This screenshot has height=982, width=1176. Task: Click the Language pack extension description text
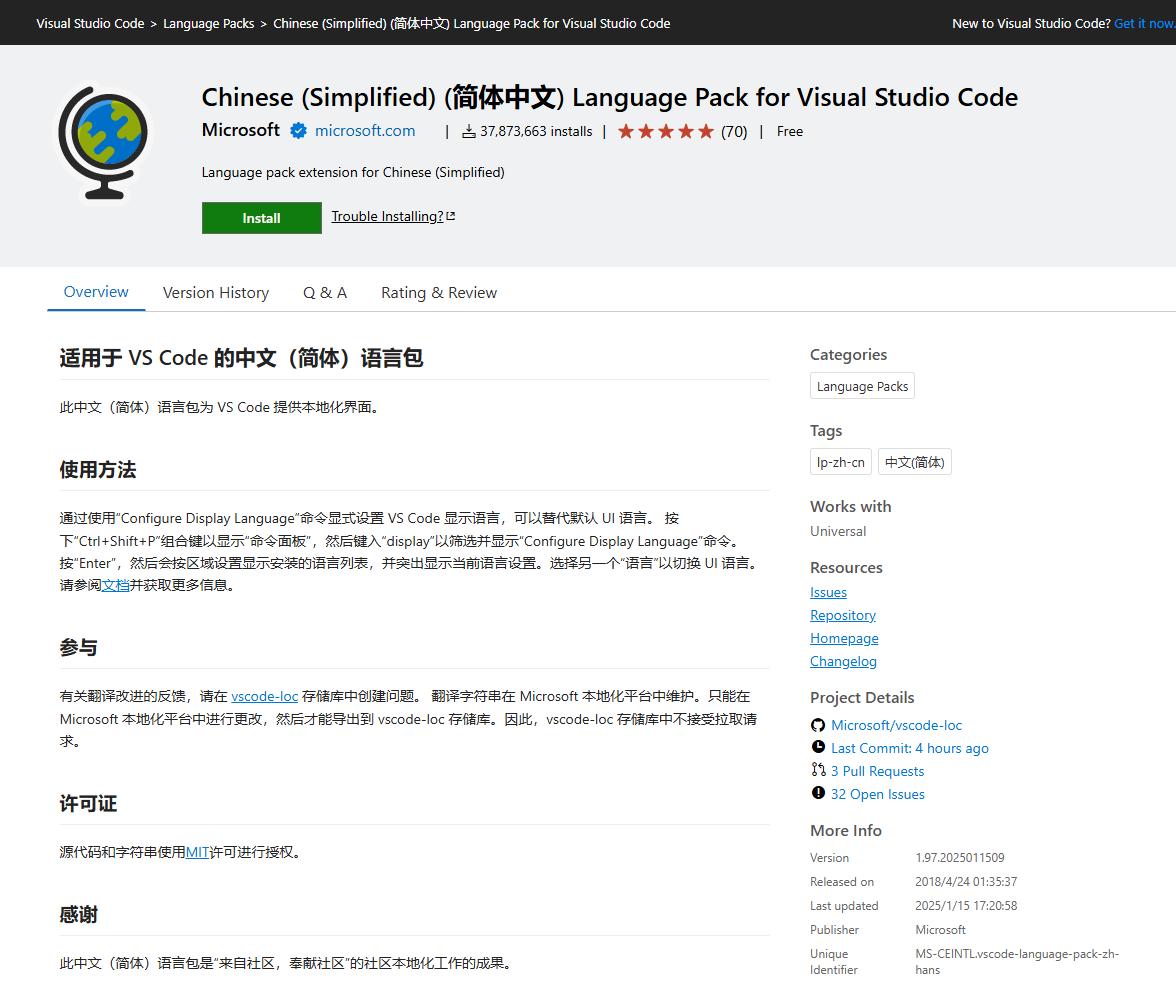(x=353, y=173)
